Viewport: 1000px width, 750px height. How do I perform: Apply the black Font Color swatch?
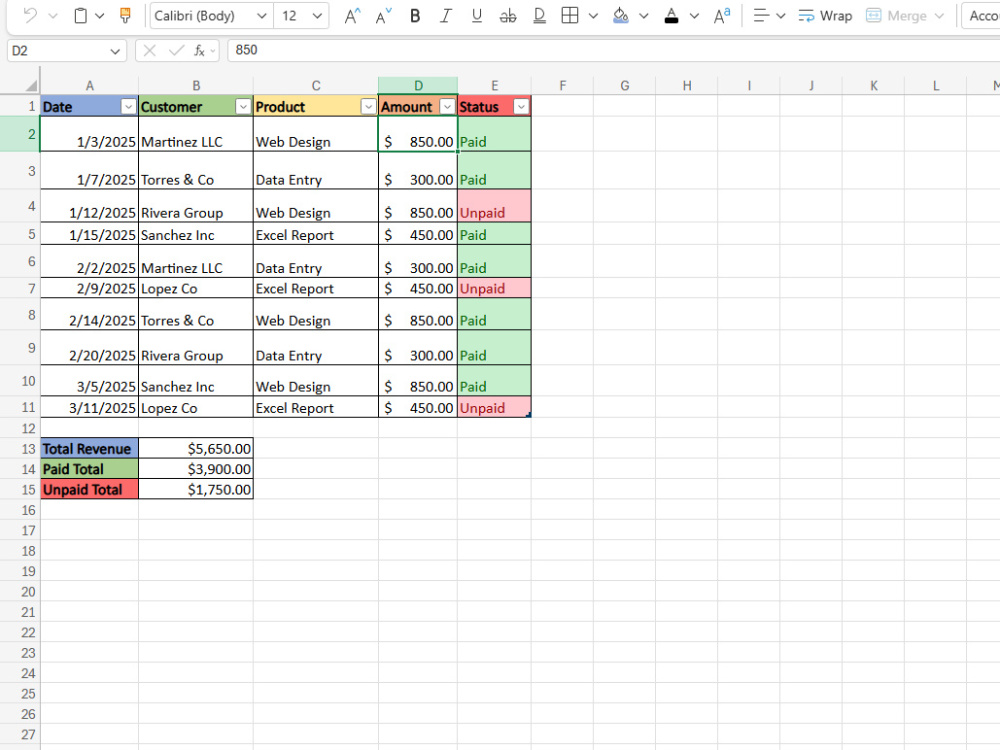[671, 16]
